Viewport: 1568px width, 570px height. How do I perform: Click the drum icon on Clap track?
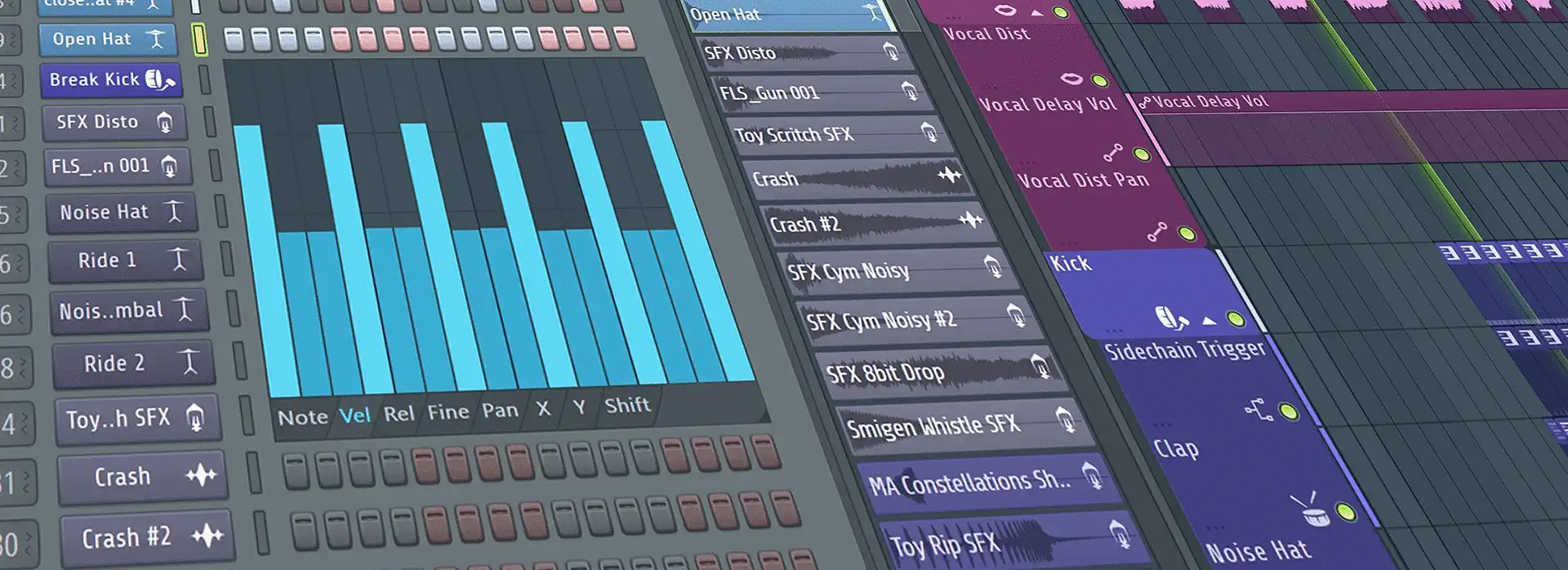[1310, 510]
